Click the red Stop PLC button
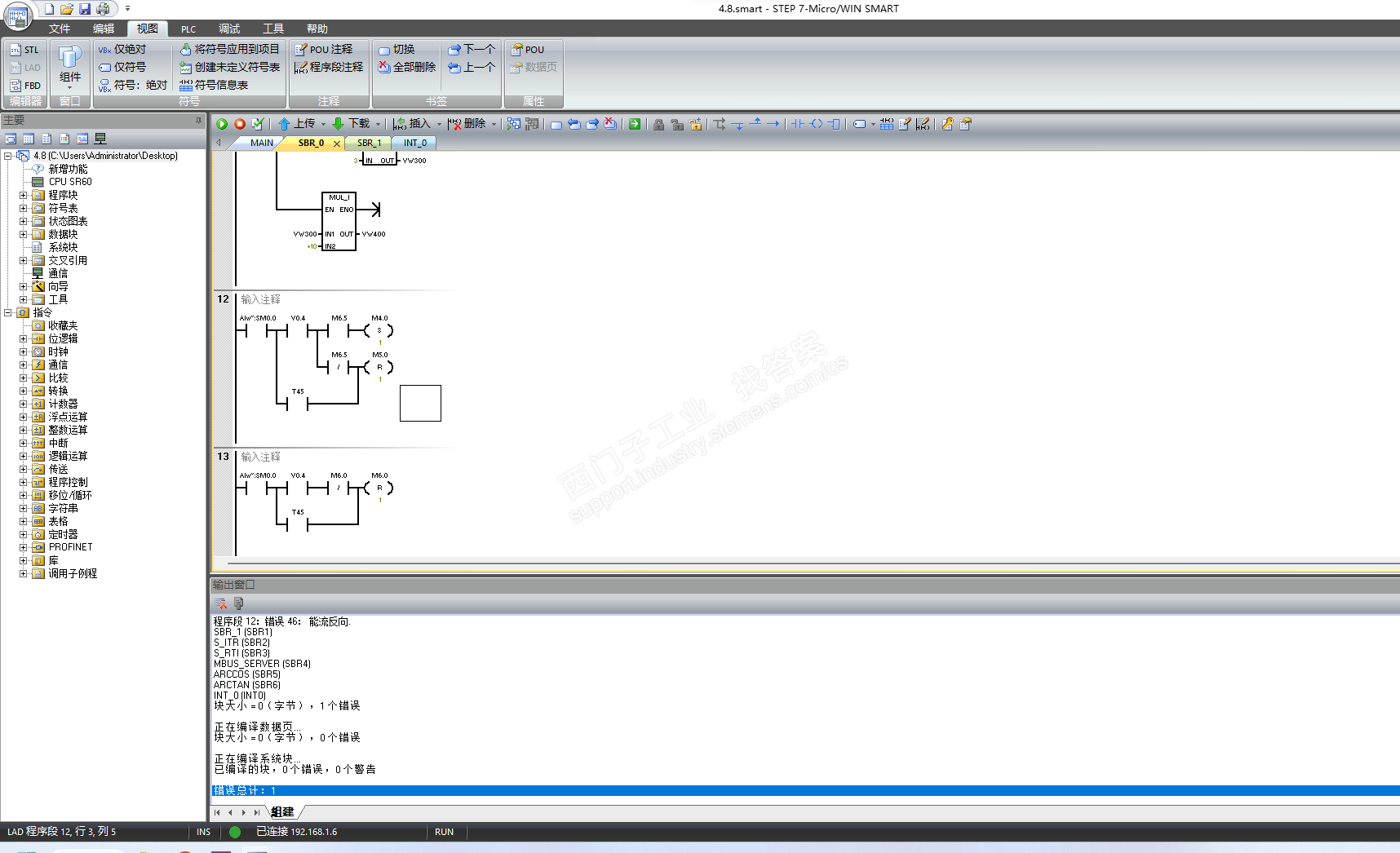This screenshot has height=853, width=1400. (240, 124)
